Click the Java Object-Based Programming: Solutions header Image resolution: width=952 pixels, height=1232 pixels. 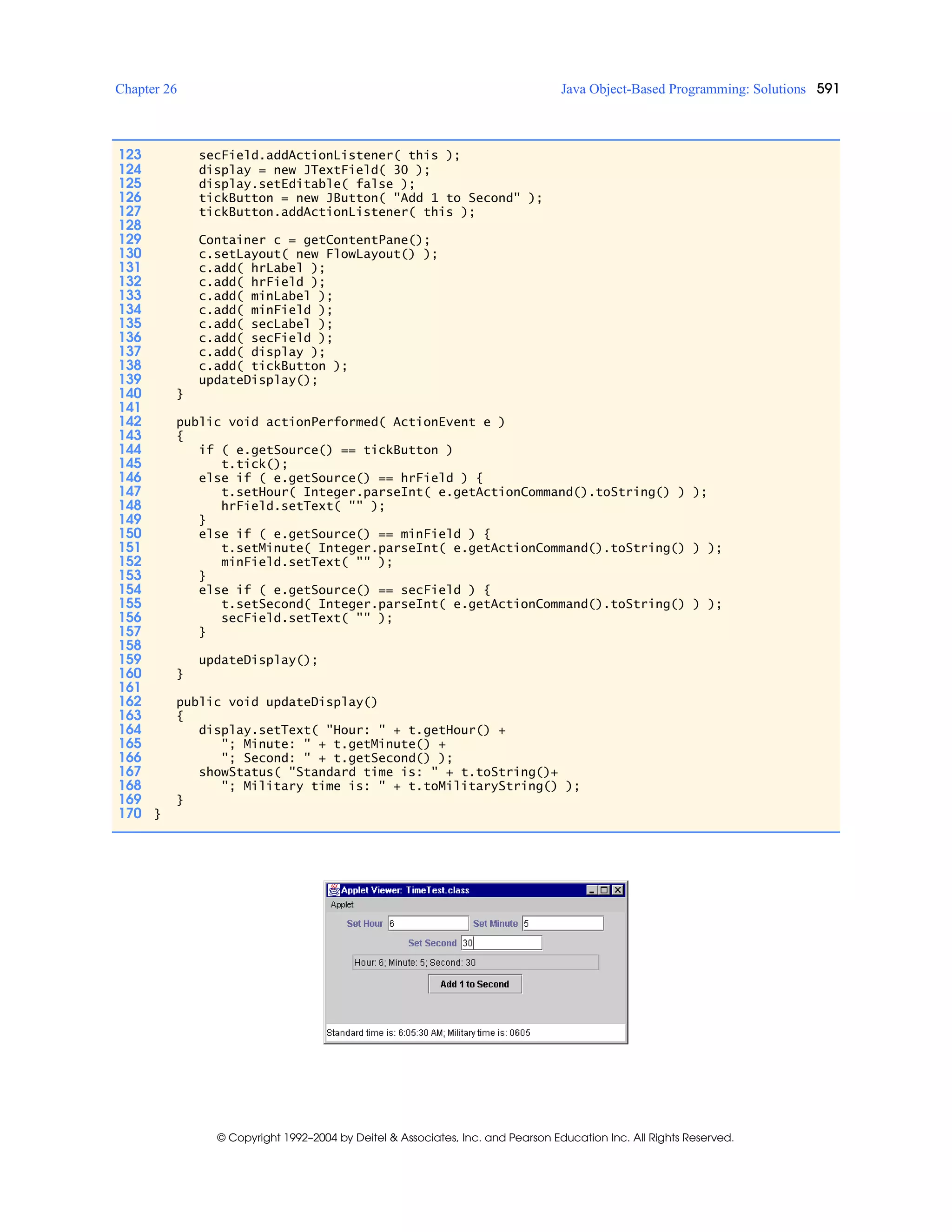click(x=683, y=89)
